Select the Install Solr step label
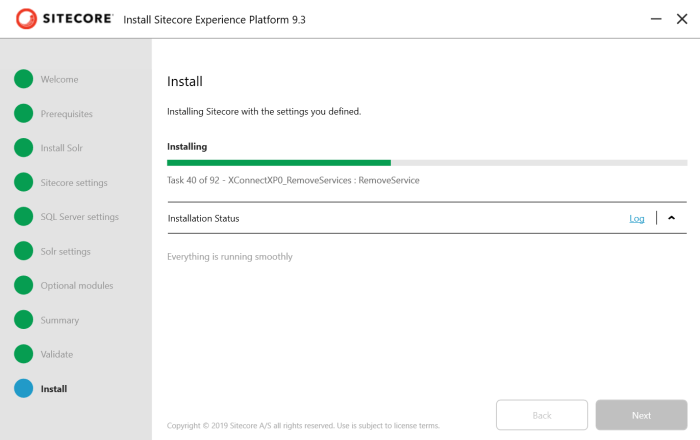This screenshot has height=440, width=700. click(62, 148)
